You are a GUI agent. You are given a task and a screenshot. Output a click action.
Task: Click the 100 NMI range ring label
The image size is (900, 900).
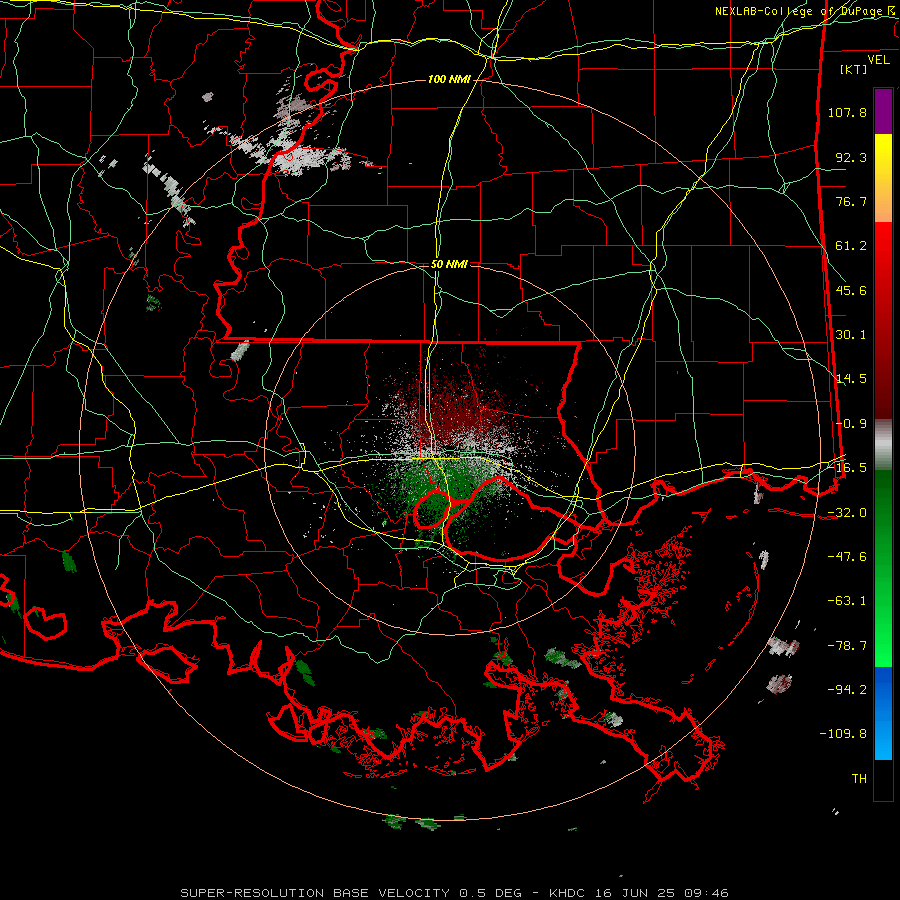(x=449, y=79)
